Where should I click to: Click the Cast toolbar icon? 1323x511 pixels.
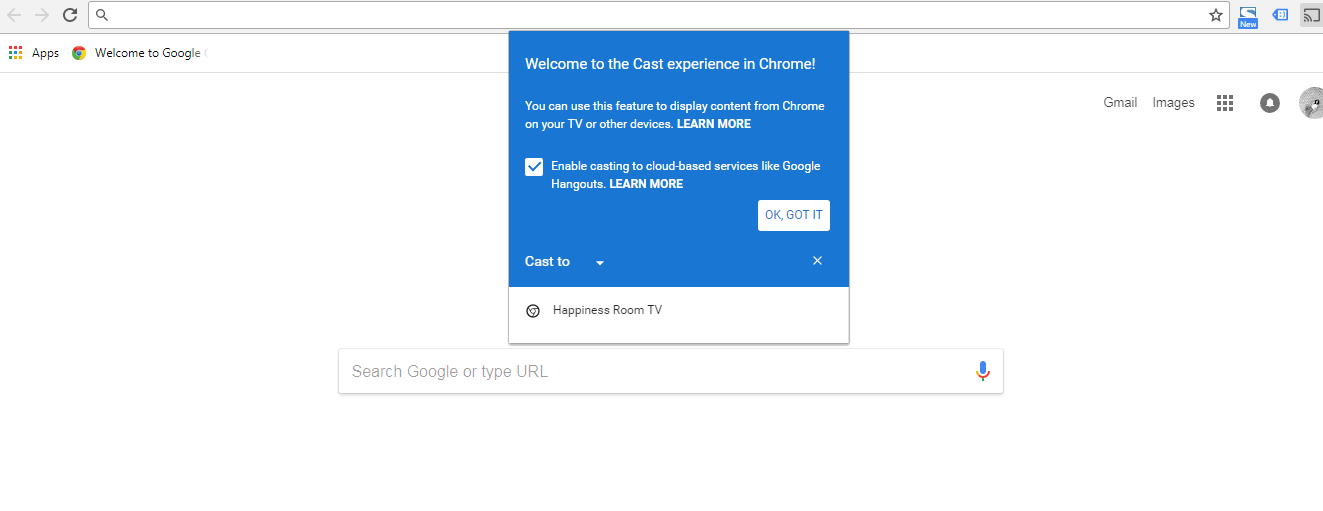click(x=1311, y=15)
